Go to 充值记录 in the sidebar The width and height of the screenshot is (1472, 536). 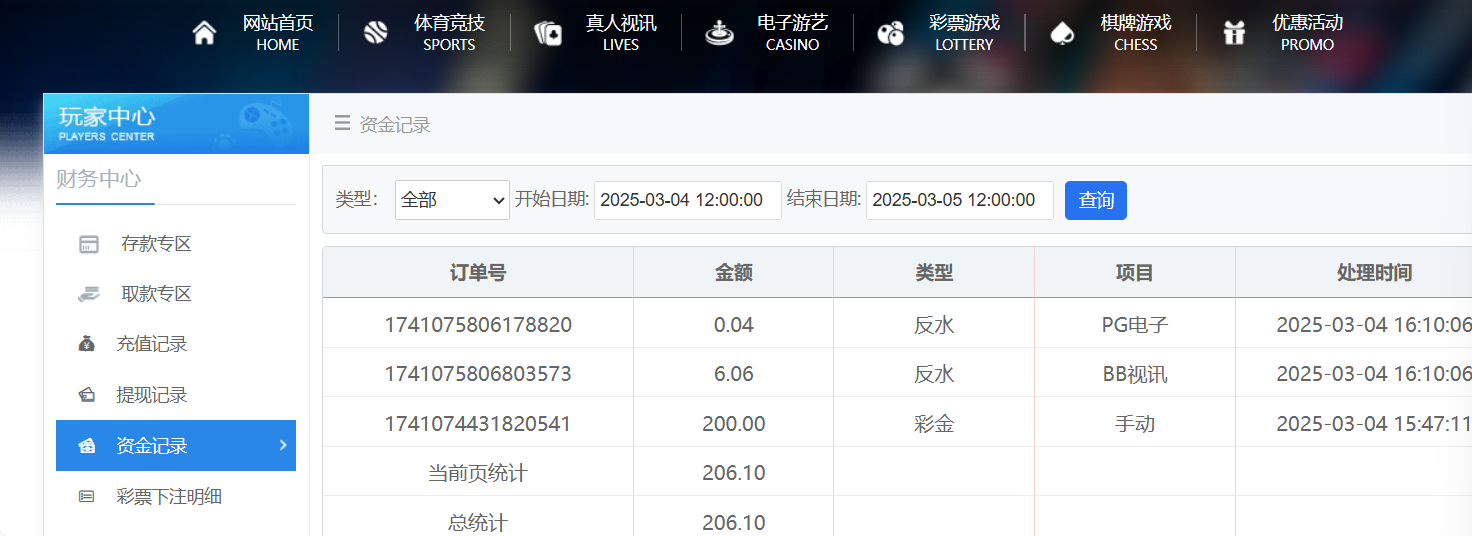(151, 344)
